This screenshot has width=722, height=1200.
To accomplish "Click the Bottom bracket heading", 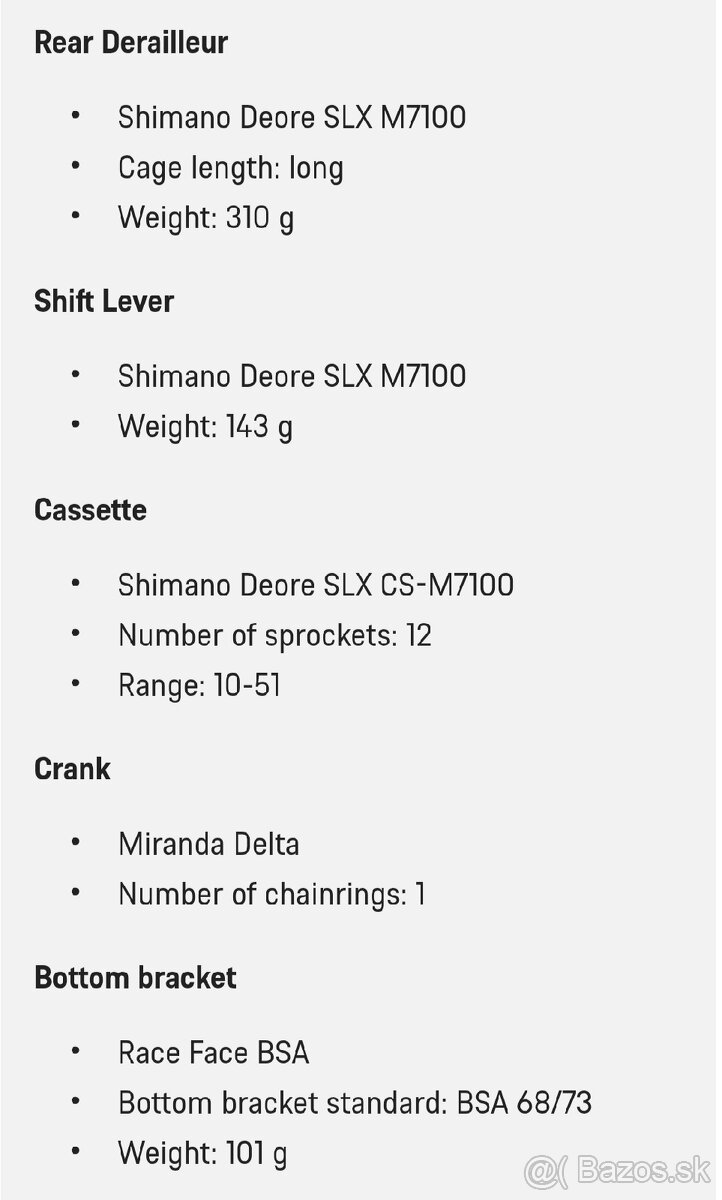I will 135,977.
